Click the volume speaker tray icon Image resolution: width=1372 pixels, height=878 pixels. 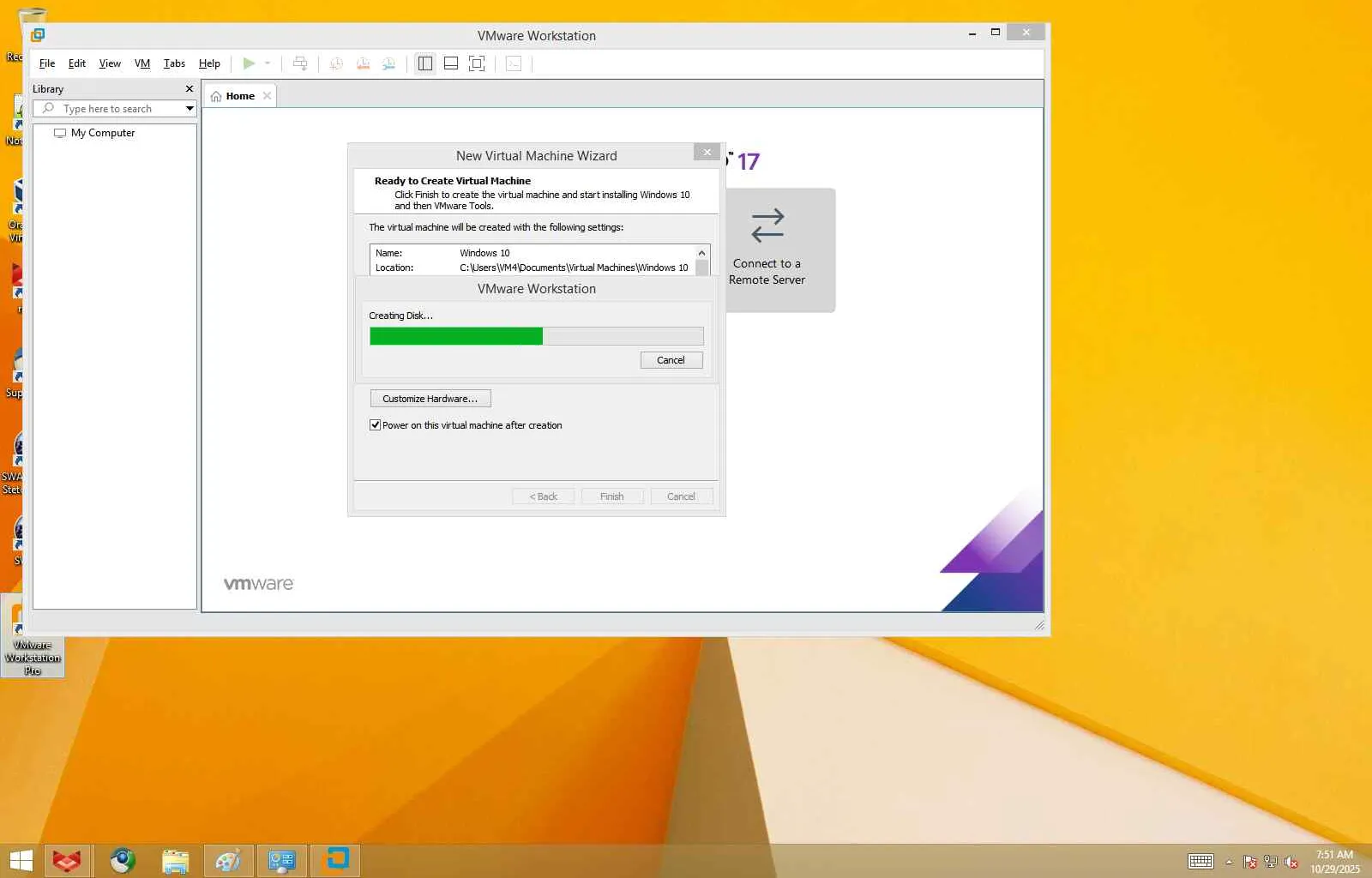[1291, 862]
